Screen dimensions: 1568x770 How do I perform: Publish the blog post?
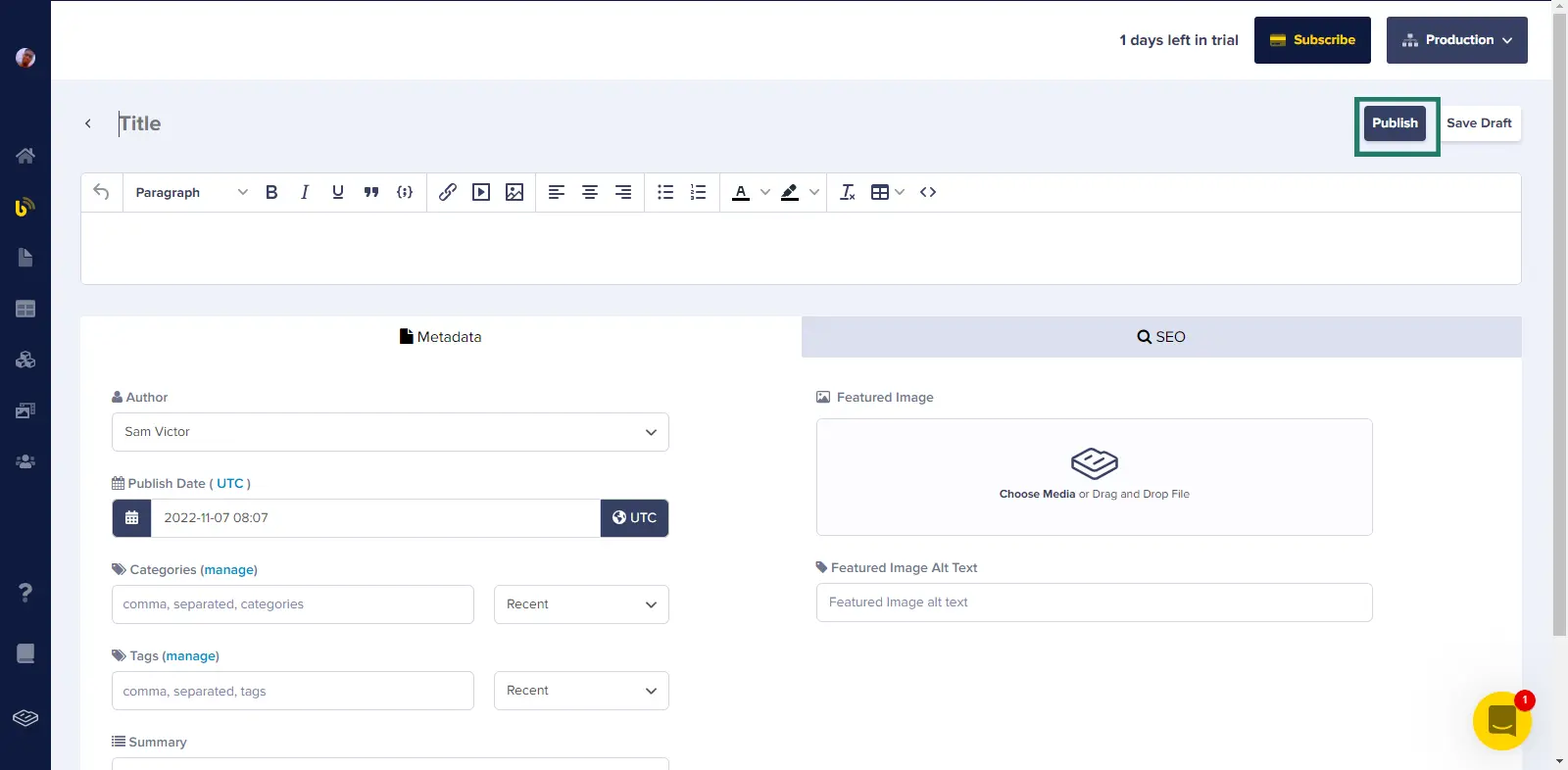(x=1395, y=123)
